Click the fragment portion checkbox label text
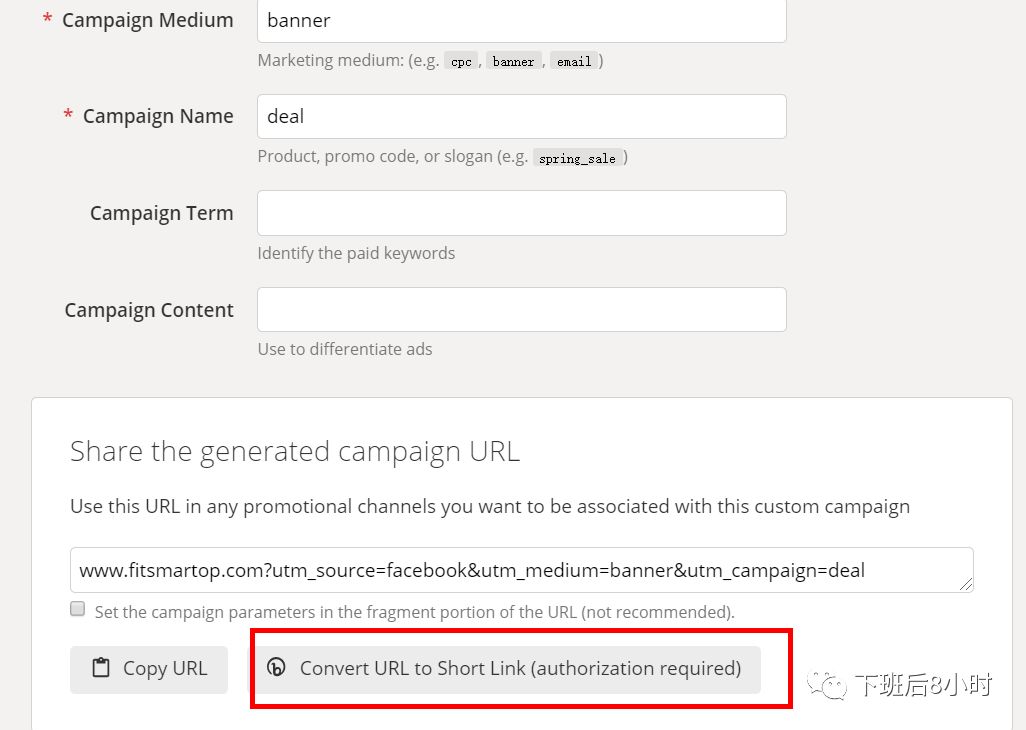 (414, 611)
